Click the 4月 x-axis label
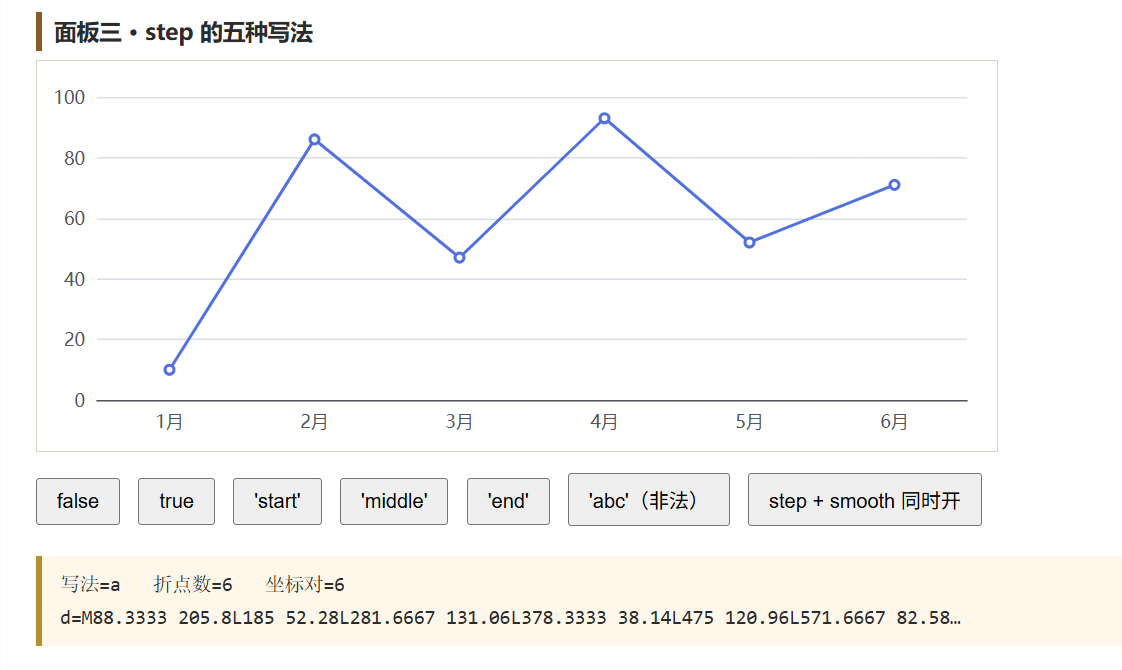 [x=605, y=422]
